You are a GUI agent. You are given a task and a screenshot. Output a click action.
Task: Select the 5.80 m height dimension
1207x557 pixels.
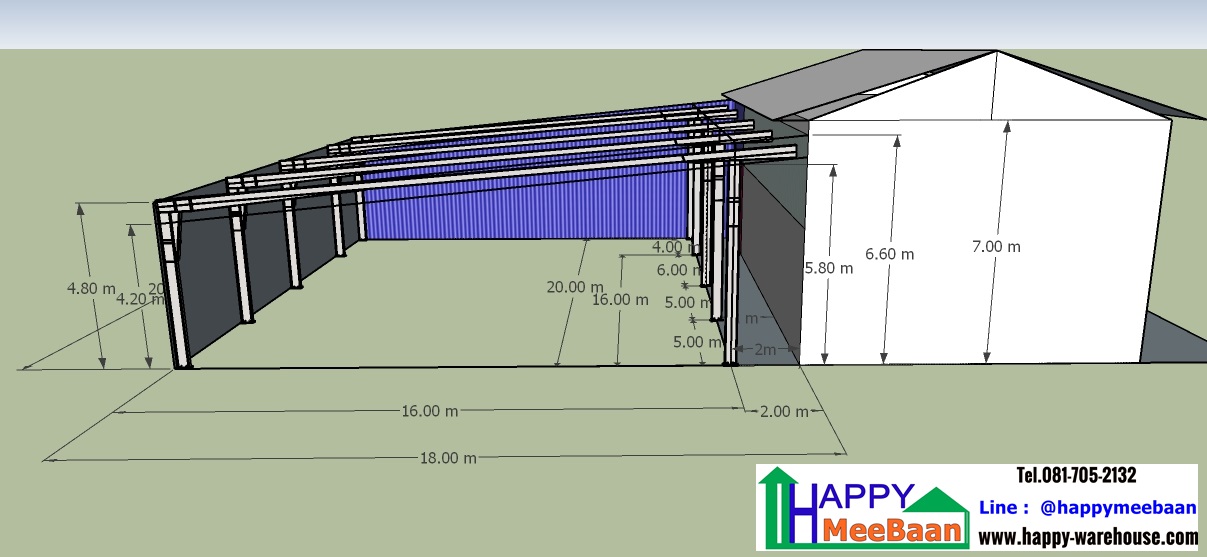coord(829,268)
